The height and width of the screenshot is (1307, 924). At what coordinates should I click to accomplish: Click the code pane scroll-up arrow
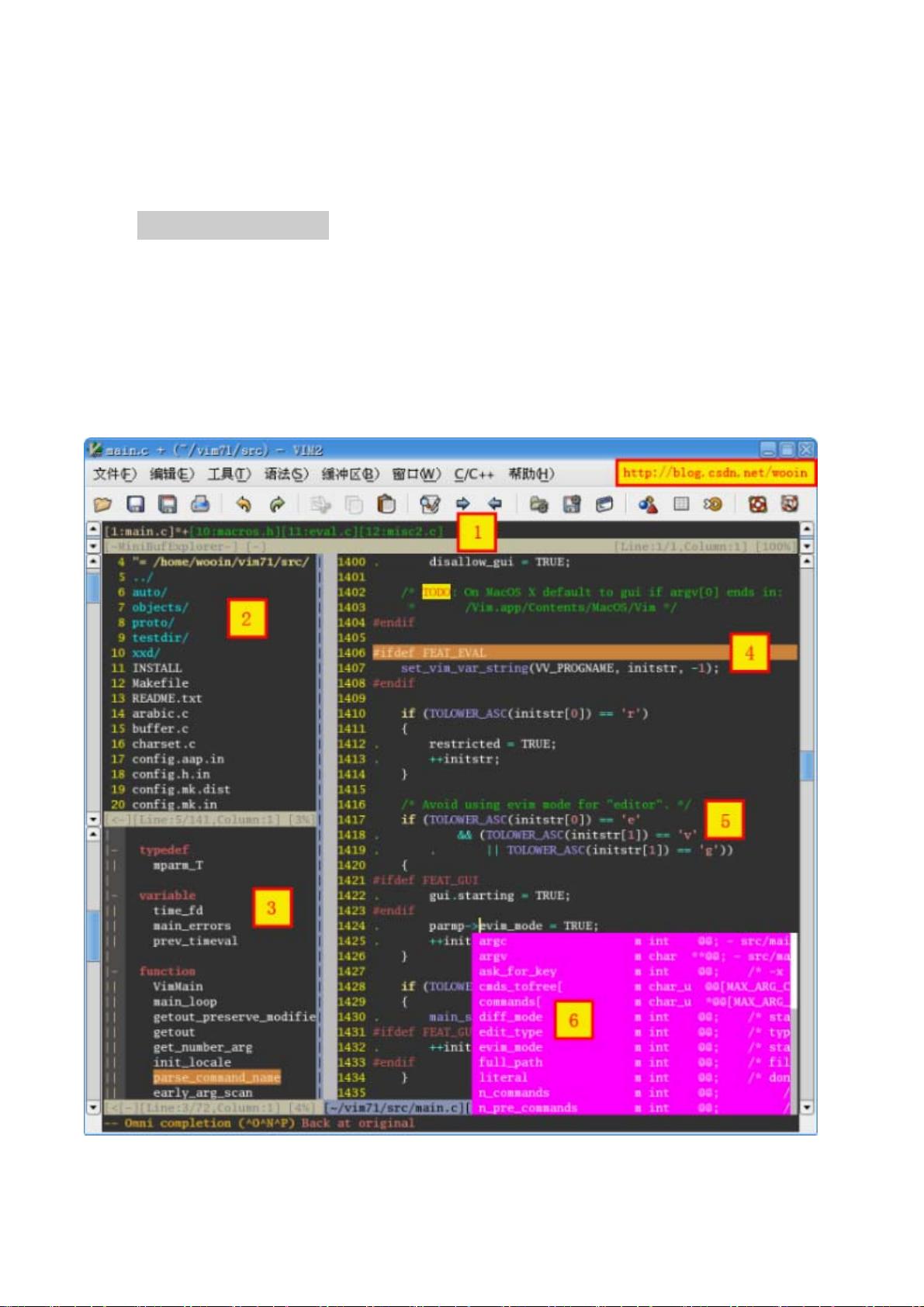(807, 561)
